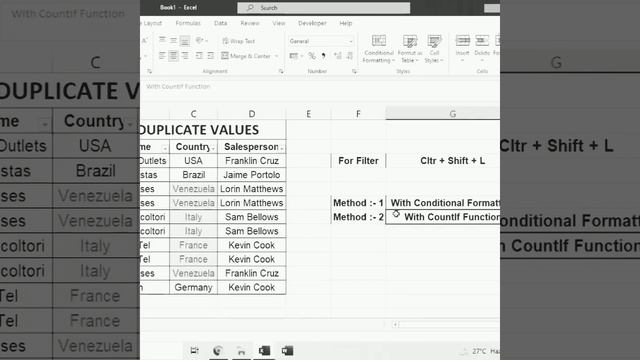
Task: Open Format as Table gallery
Action: pyautogui.click(x=409, y=49)
